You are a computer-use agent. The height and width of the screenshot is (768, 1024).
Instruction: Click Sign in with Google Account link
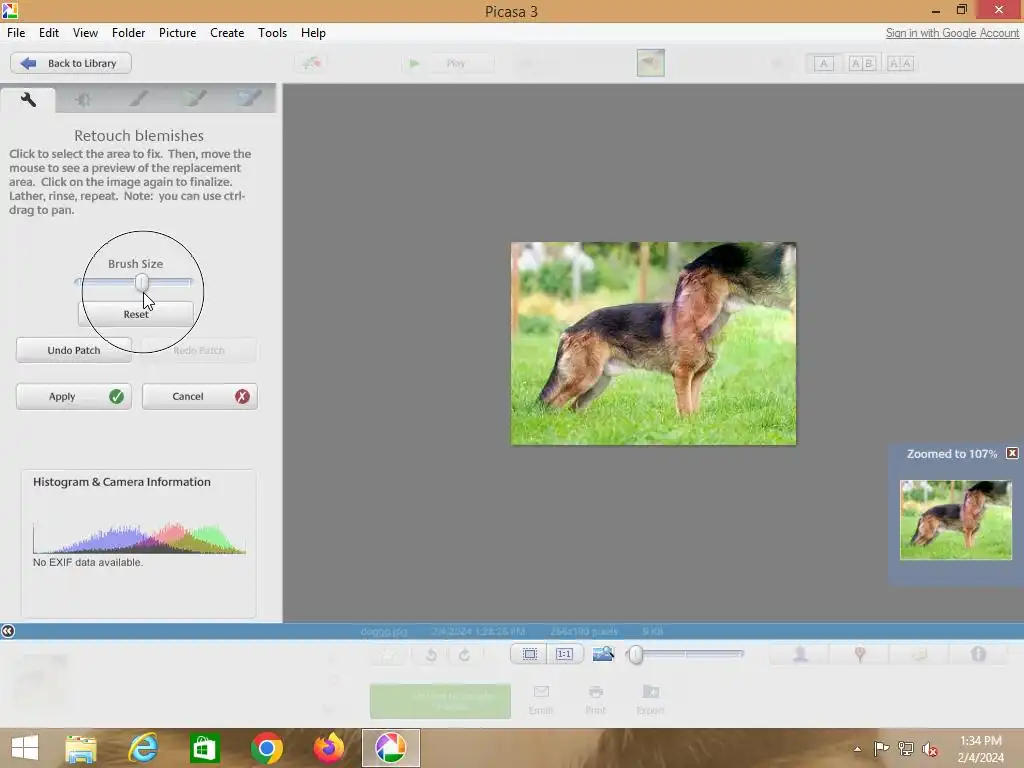(x=952, y=33)
